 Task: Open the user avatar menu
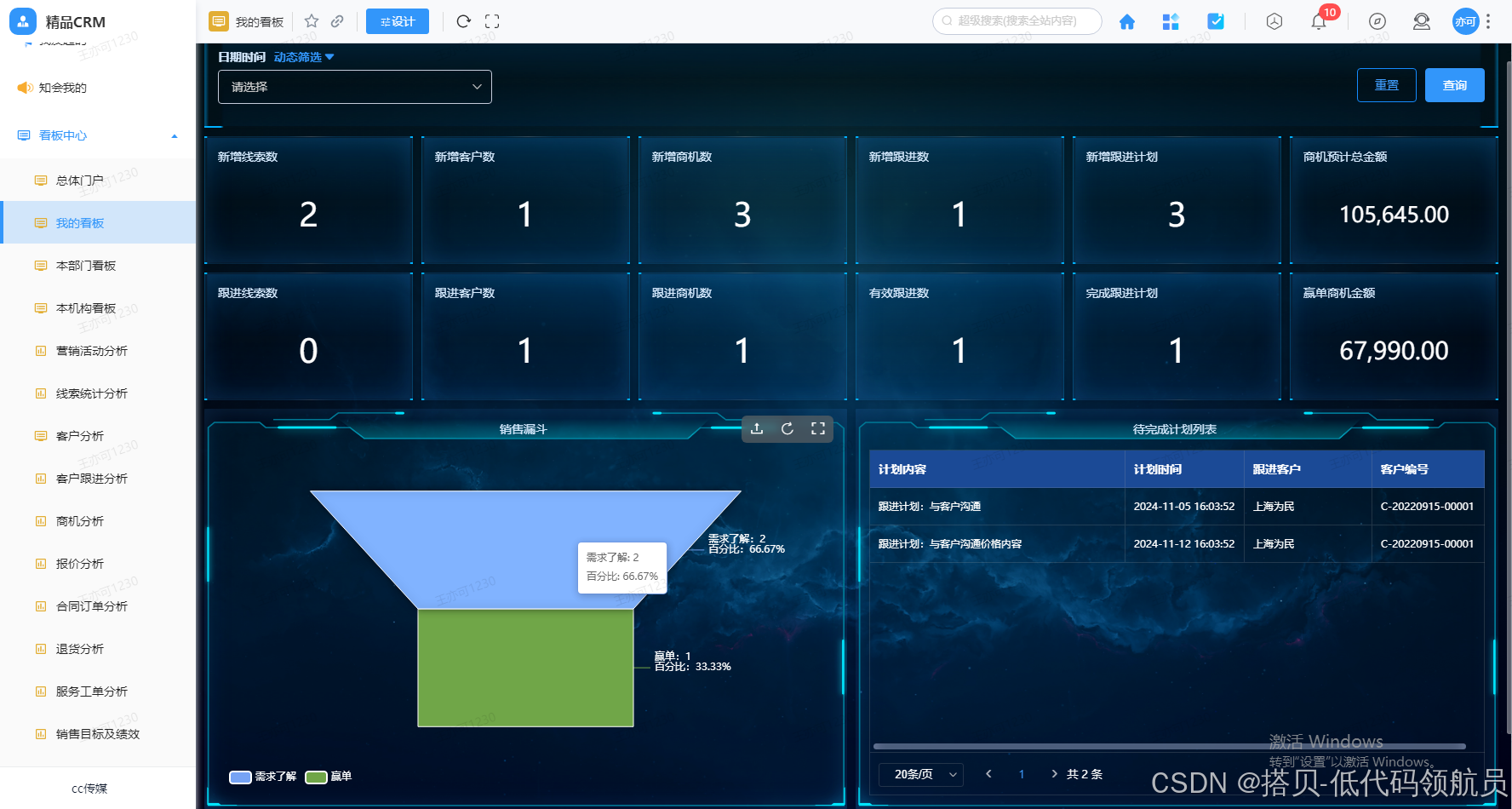(1465, 21)
